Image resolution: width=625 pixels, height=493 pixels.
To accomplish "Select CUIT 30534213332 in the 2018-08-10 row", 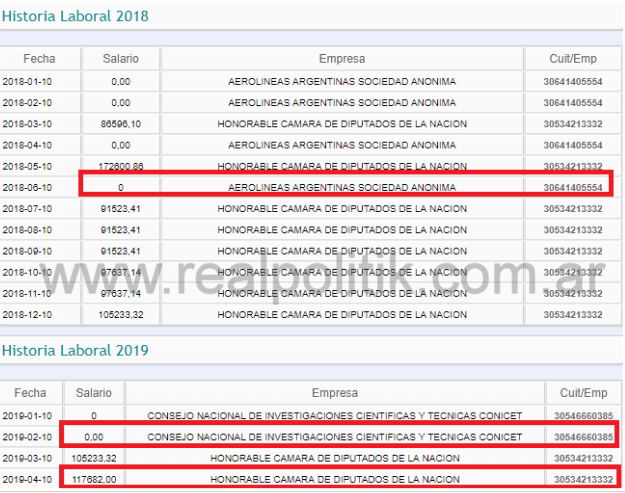I will click(573, 230).
